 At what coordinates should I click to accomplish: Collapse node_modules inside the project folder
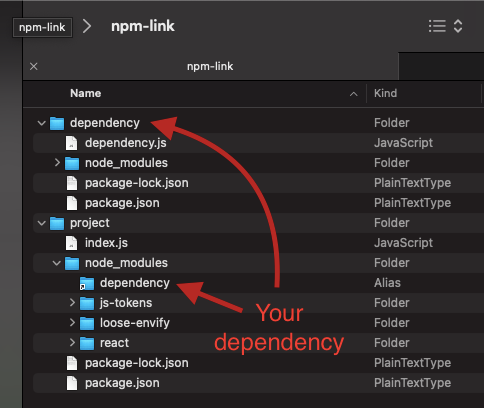point(57,263)
